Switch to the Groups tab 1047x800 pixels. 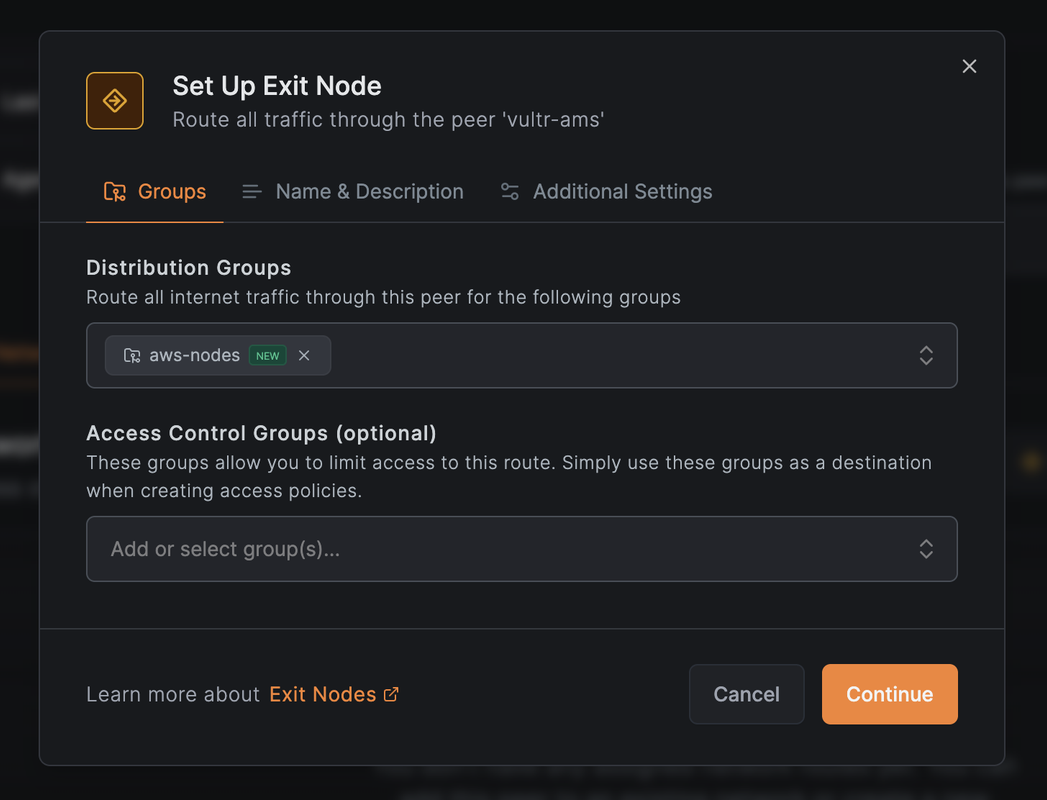171,192
